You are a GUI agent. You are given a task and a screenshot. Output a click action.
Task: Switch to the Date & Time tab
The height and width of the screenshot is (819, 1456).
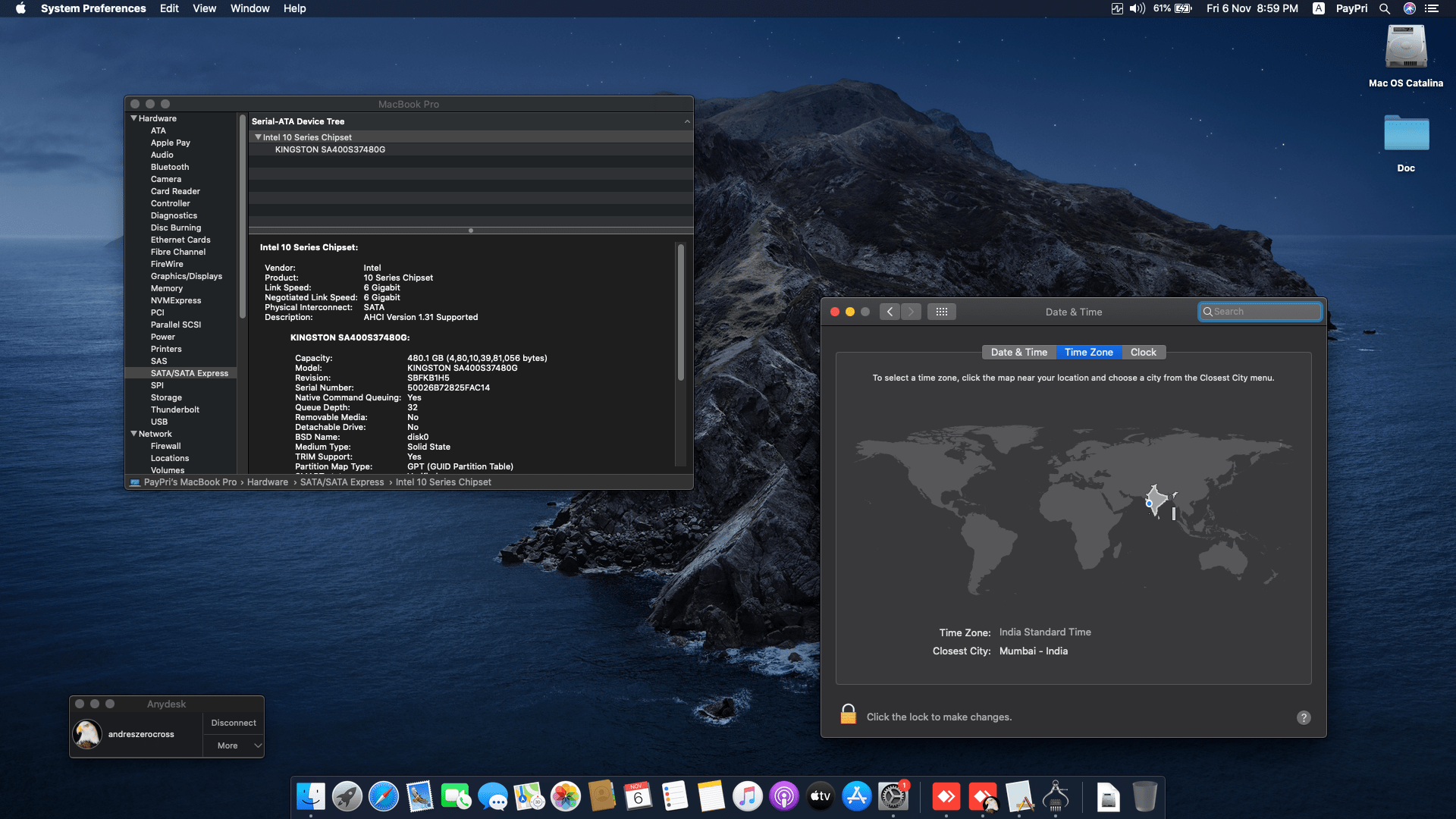tap(1018, 352)
